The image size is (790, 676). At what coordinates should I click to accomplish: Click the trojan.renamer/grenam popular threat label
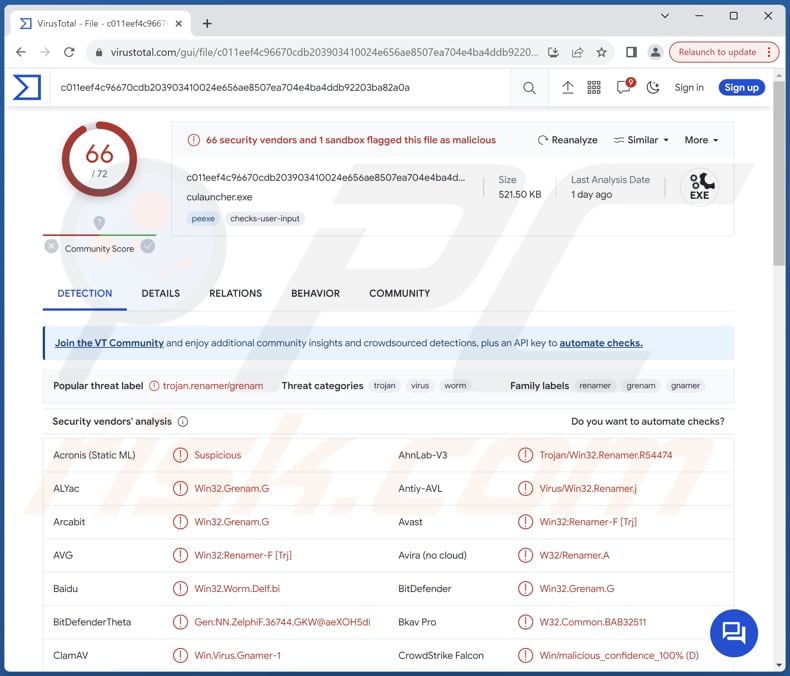tap(213, 386)
